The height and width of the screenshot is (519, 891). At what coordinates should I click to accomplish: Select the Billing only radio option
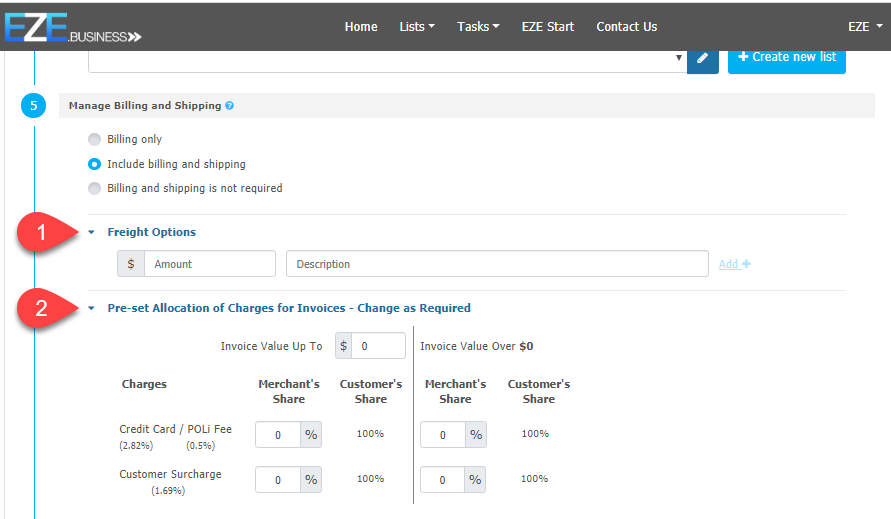(x=95, y=139)
